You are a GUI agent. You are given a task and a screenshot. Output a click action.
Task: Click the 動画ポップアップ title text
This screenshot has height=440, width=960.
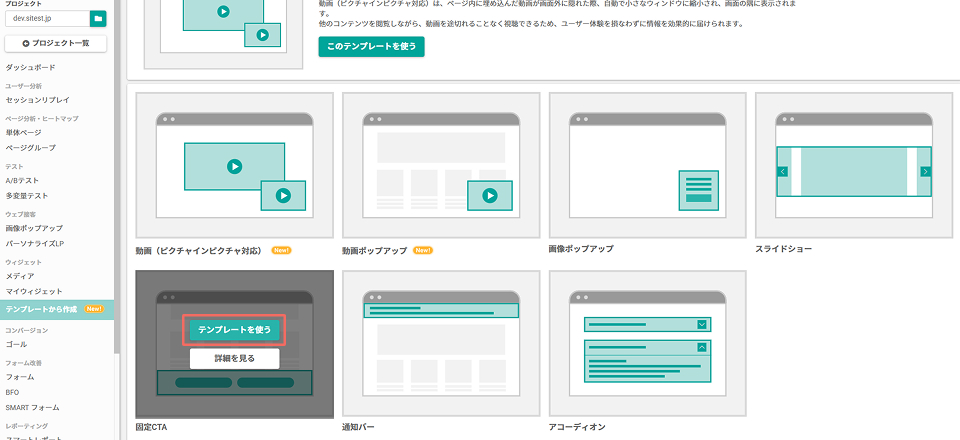(x=375, y=251)
